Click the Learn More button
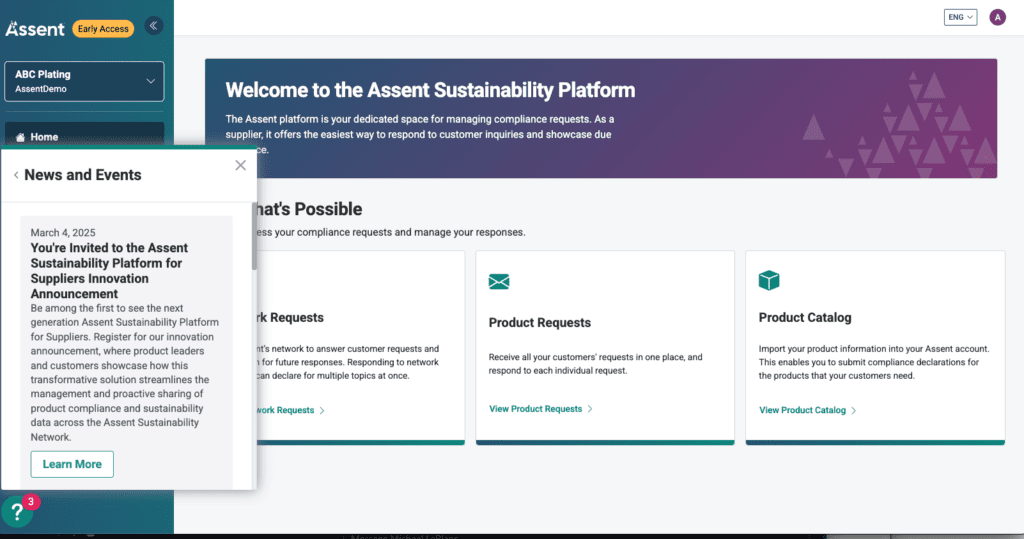Screen dimensions: 1024x539 (x=72, y=464)
